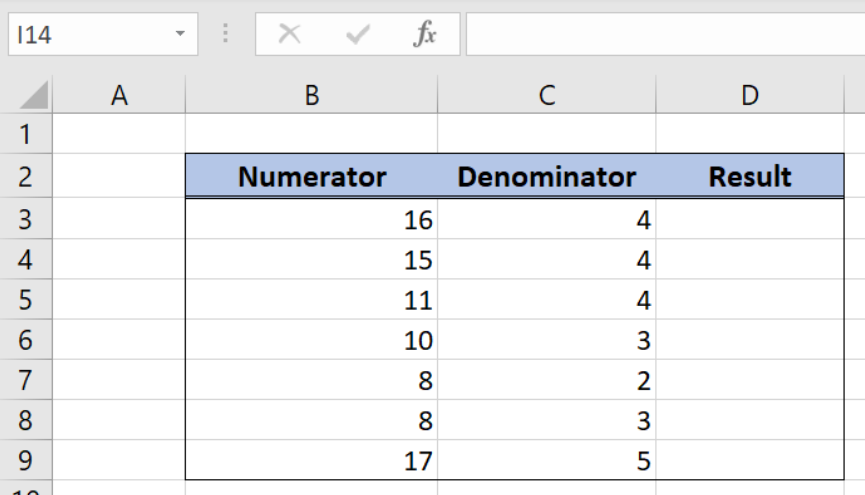Open the Name Box dropdown arrow
The image size is (865, 495).
(x=180, y=34)
